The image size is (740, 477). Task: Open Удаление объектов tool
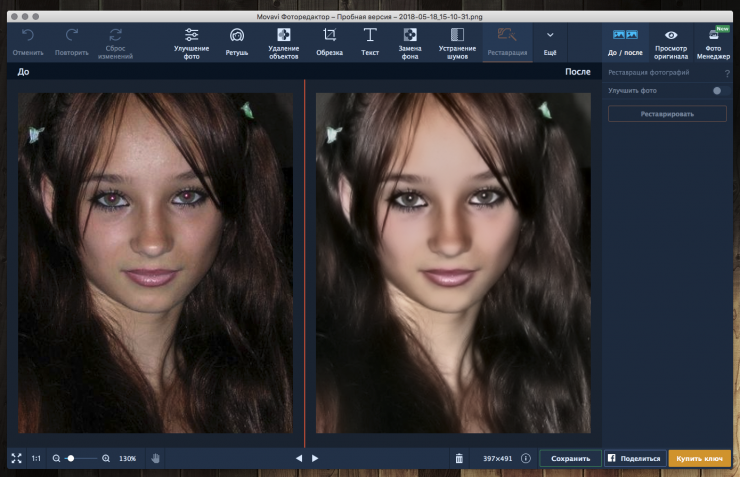(x=284, y=43)
